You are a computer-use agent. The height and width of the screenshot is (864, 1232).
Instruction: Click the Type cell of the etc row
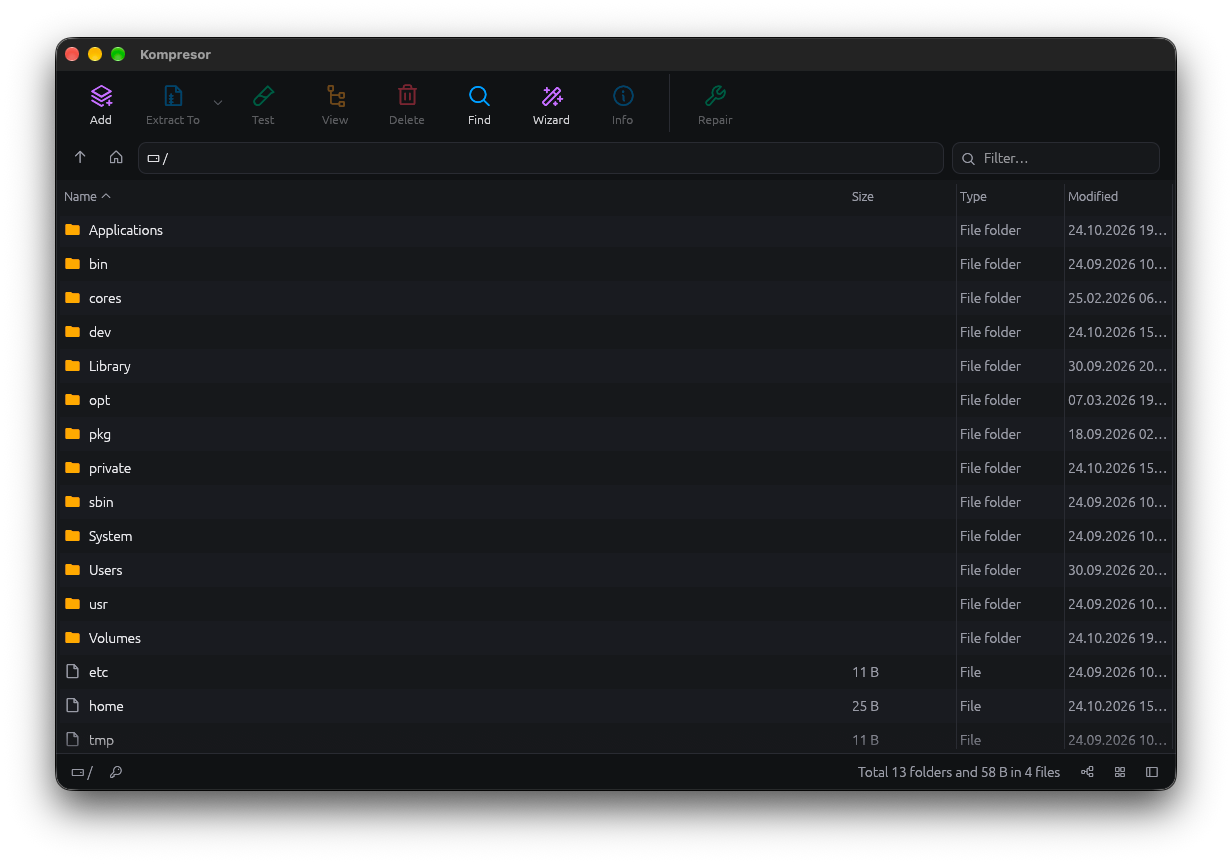pos(970,672)
